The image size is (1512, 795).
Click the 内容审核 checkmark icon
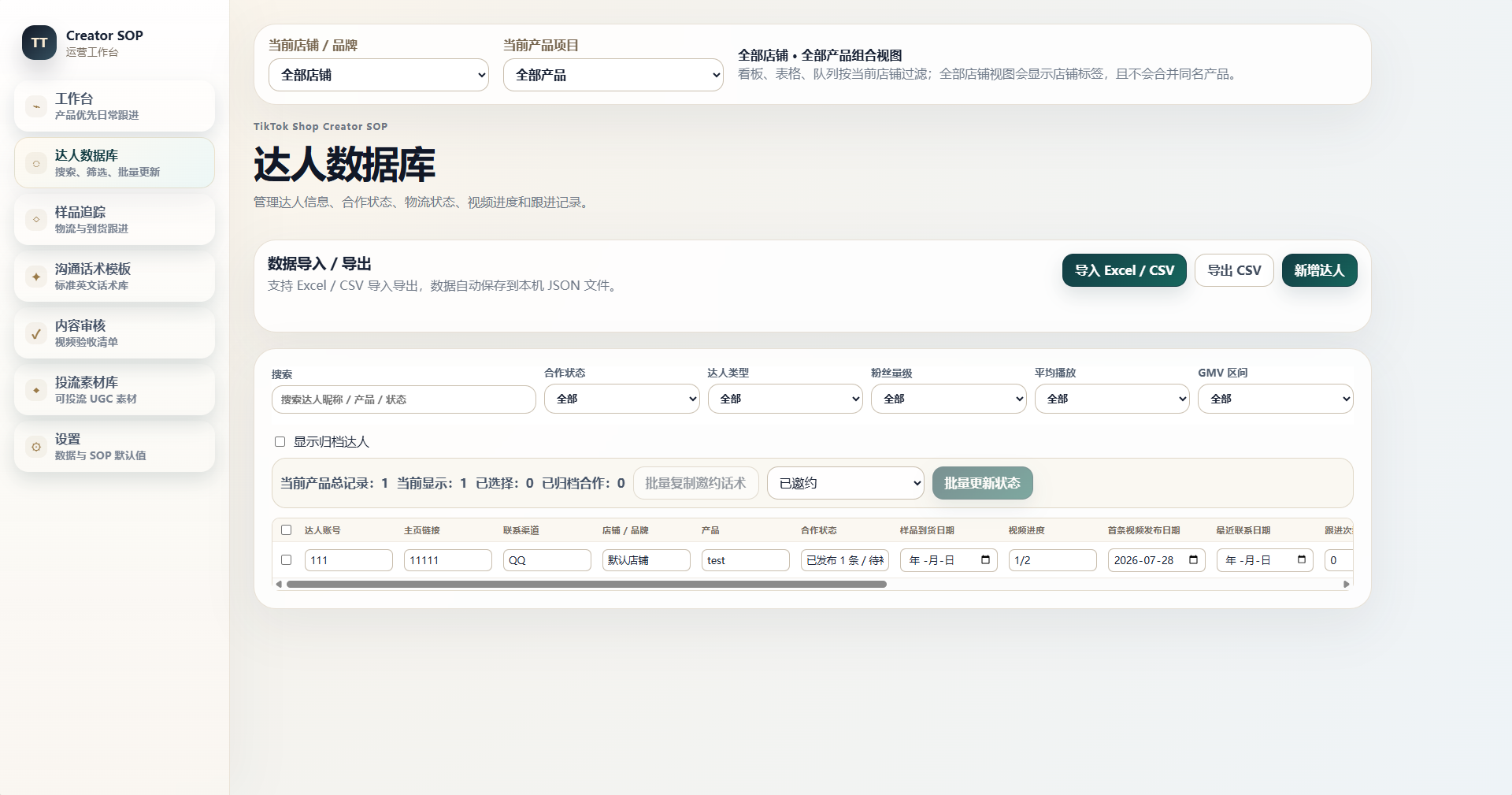pos(36,333)
